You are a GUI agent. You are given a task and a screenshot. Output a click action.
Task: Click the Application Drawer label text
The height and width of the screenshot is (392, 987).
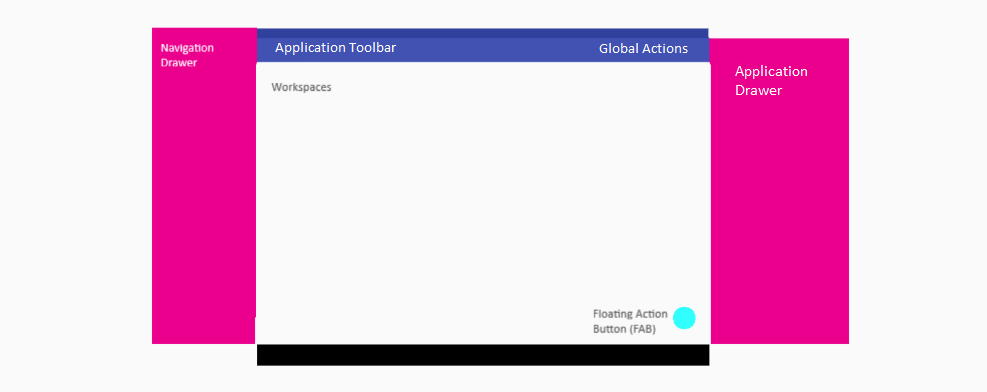pyautogui.click(x=771, y=81)
